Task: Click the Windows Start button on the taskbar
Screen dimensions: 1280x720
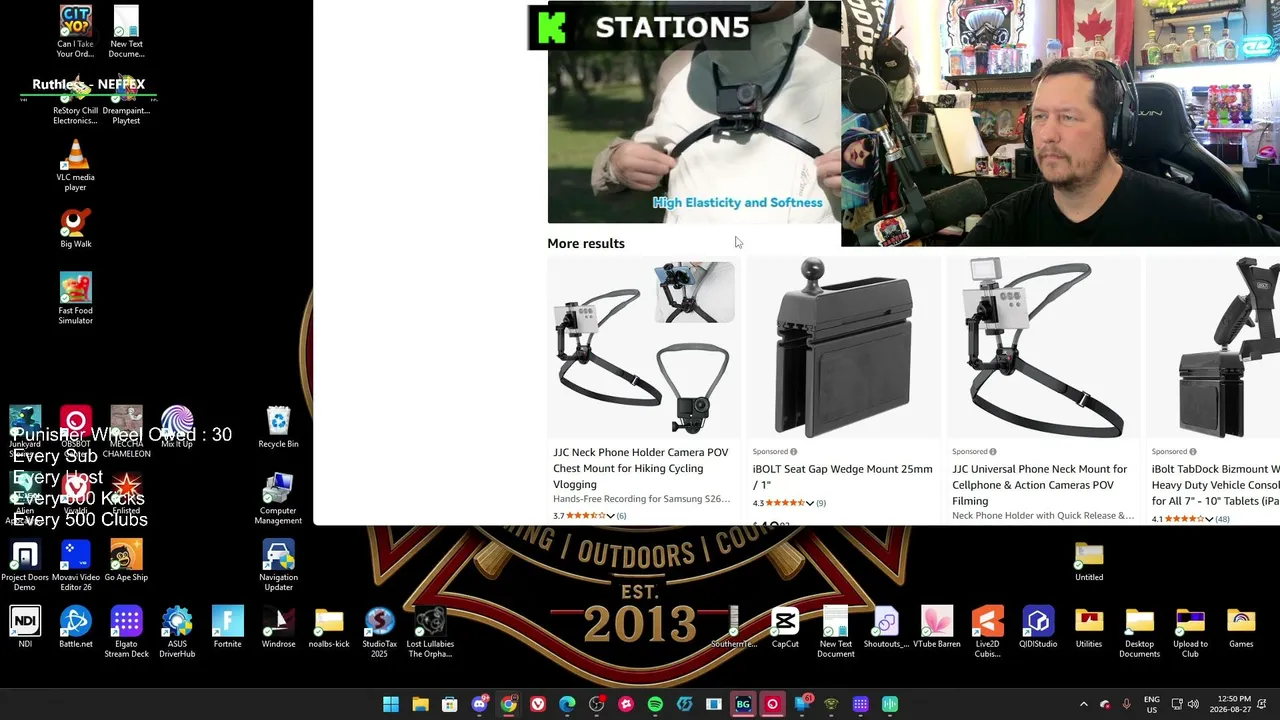Action: [391, 704]
